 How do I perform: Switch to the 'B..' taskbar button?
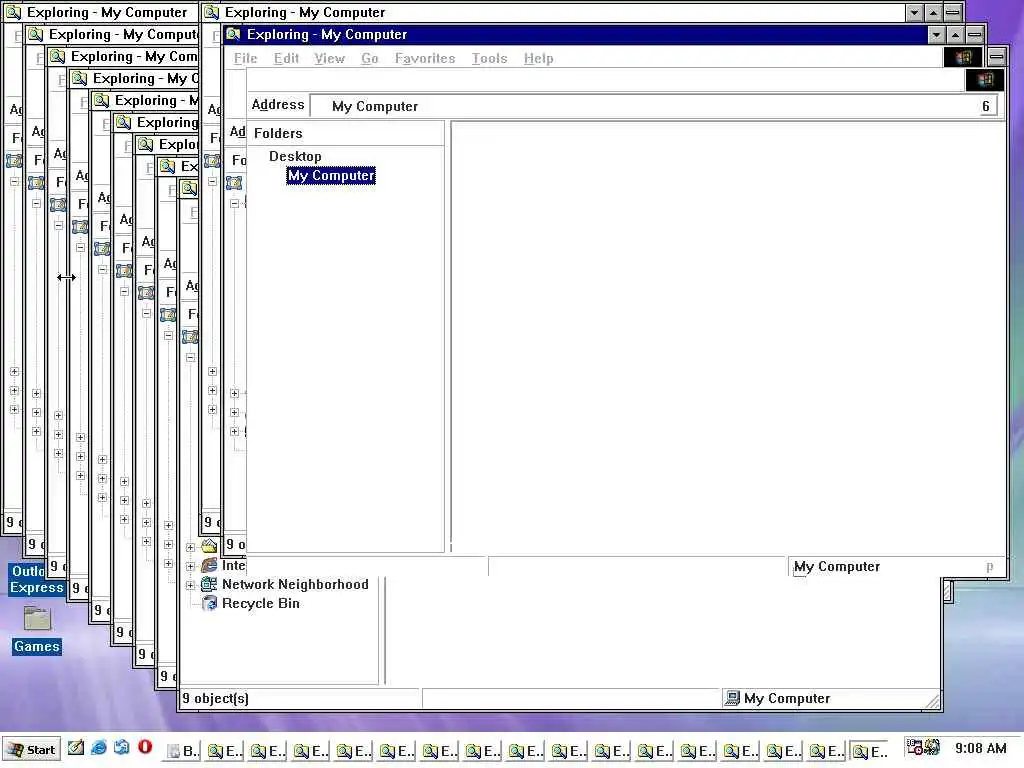coord(182,751)
